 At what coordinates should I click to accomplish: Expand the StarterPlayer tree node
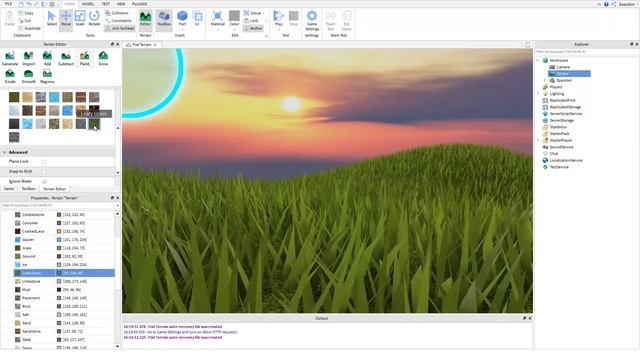[538, 140]
